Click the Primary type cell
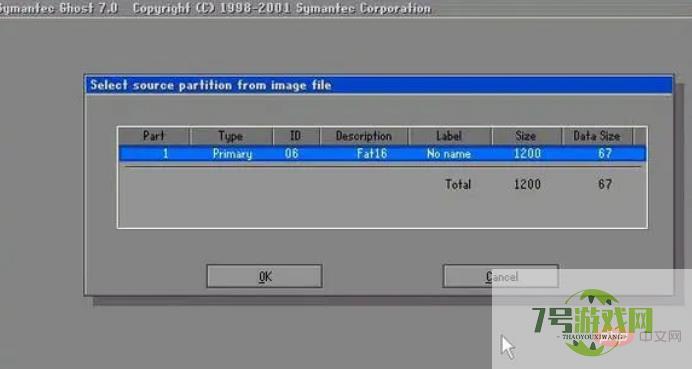Image resolution: width=692 pixels, height=369 pixels. click(233, 154)
